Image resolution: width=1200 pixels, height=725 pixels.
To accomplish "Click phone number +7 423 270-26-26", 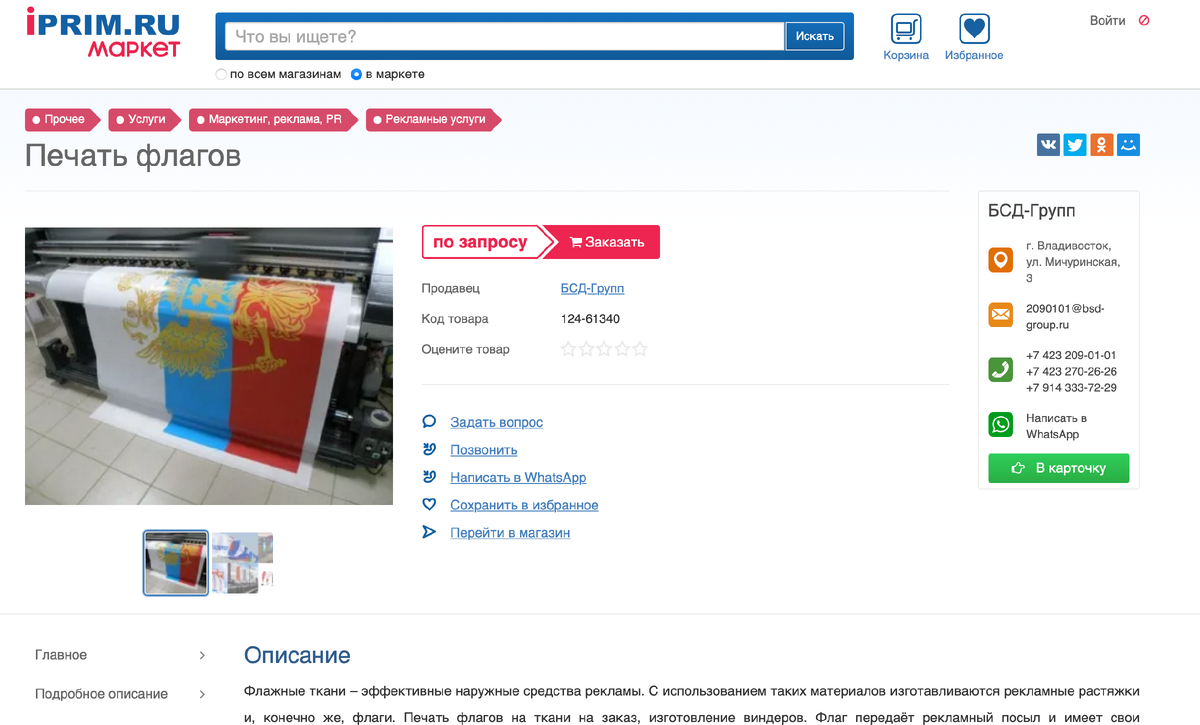I will [x=1071, y=371].
